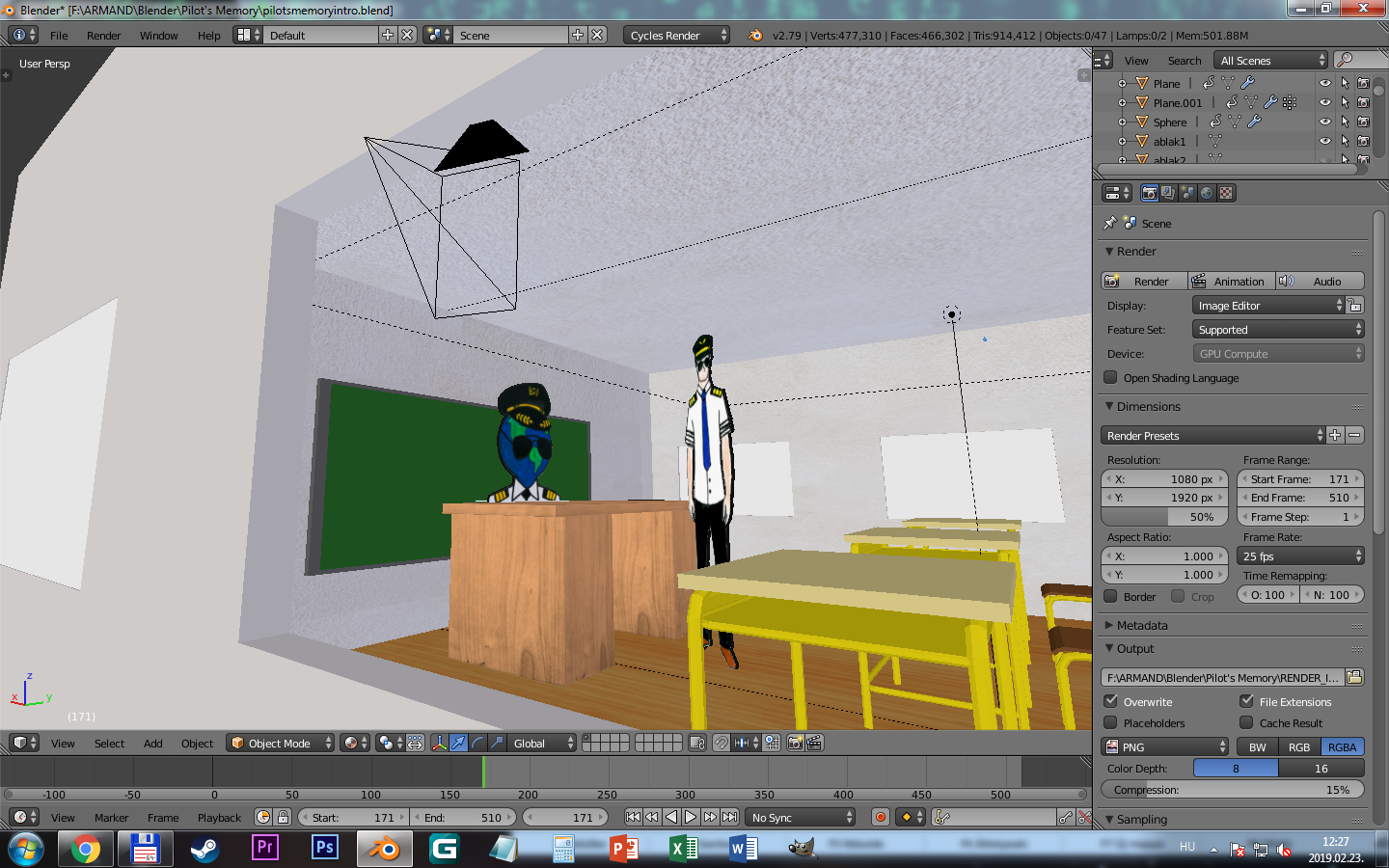Click the animation data icon on Sphere row

point(1215,122)
